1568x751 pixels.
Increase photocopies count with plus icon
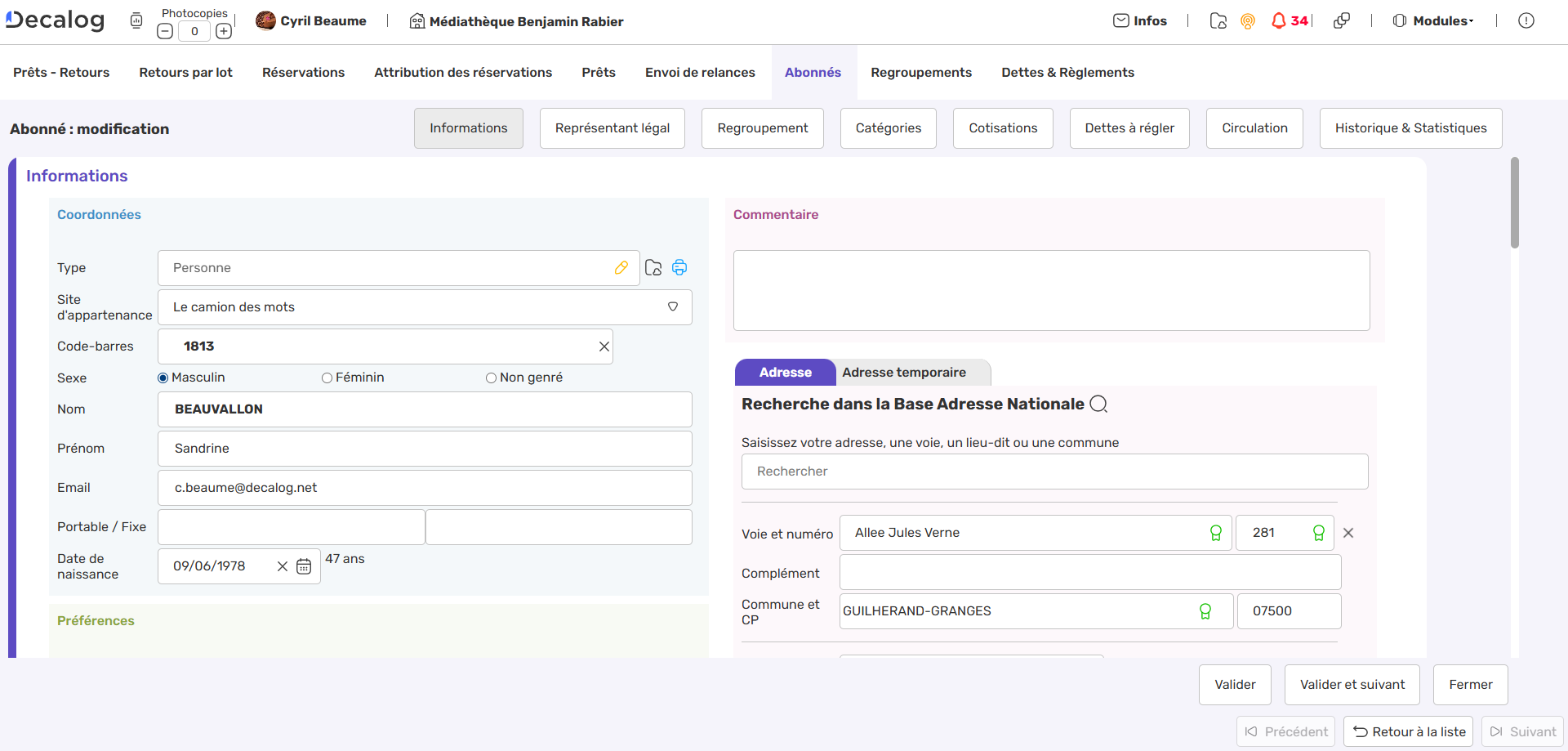pos(224,32)
